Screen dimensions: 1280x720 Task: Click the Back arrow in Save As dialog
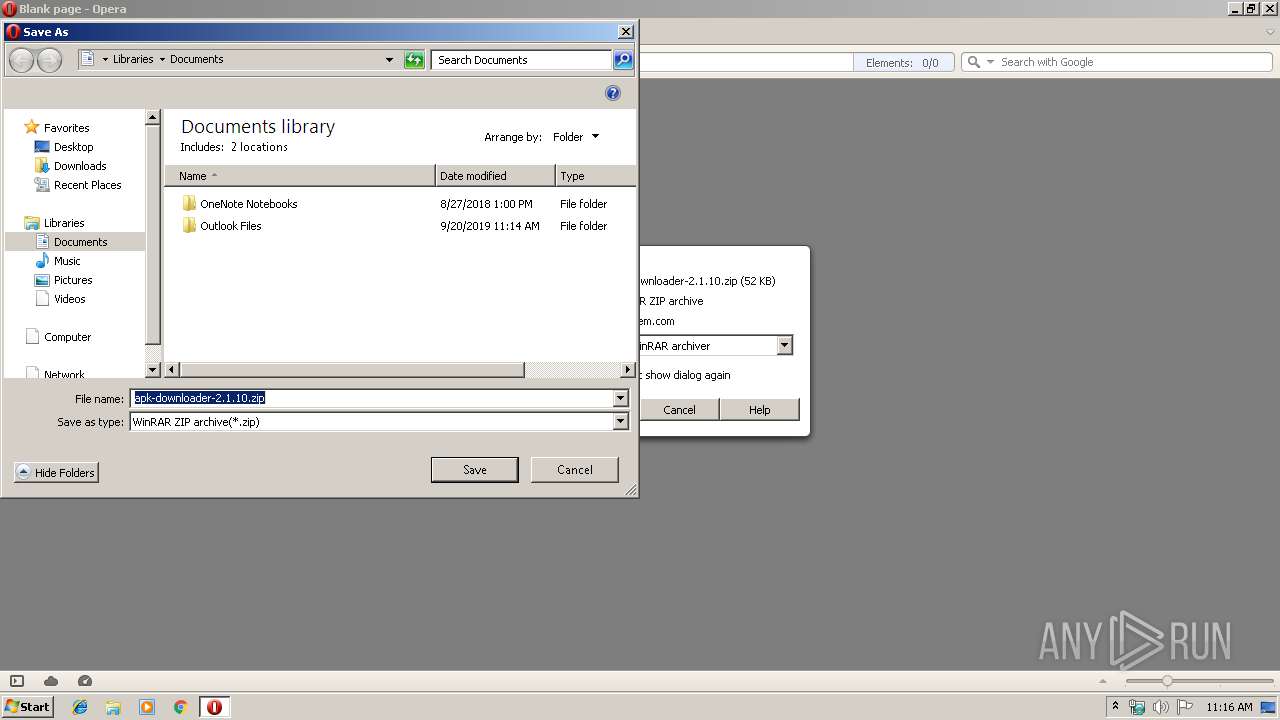point(21,60)
